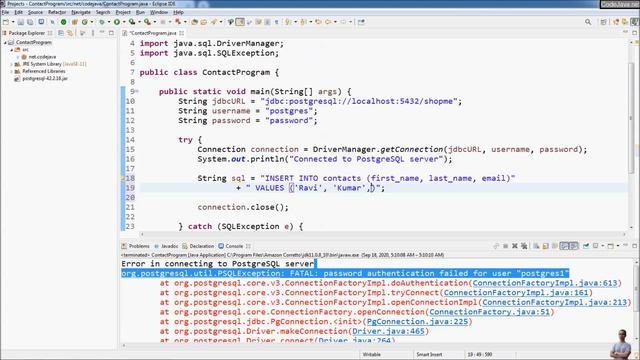Toggle Show Console on Standard Error
Image resolution: width=640 pixels, height=360 pixels.
[x=574, y=246]
